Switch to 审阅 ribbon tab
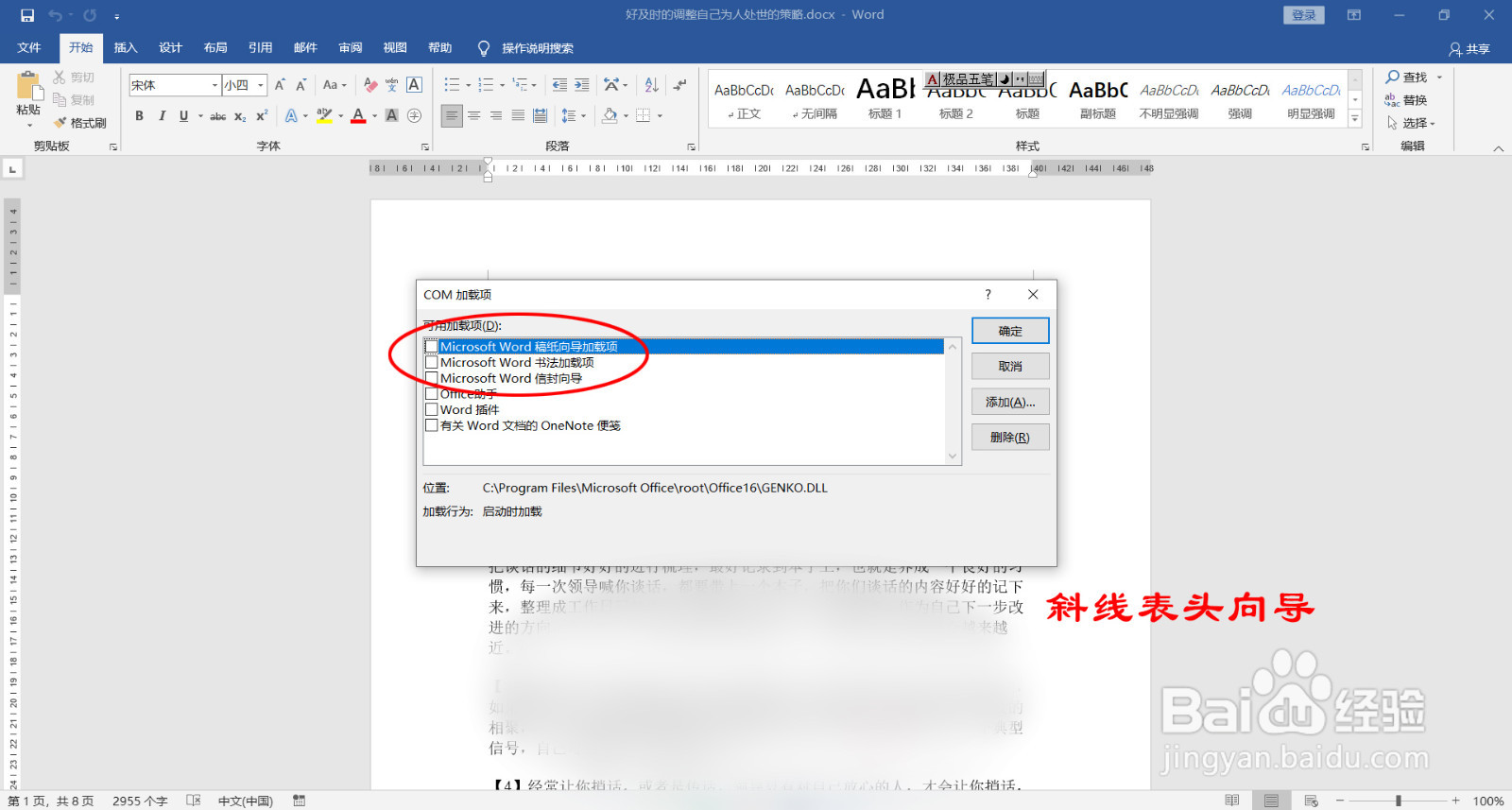This screenshot has height=810, width=1512. (351, 48)
